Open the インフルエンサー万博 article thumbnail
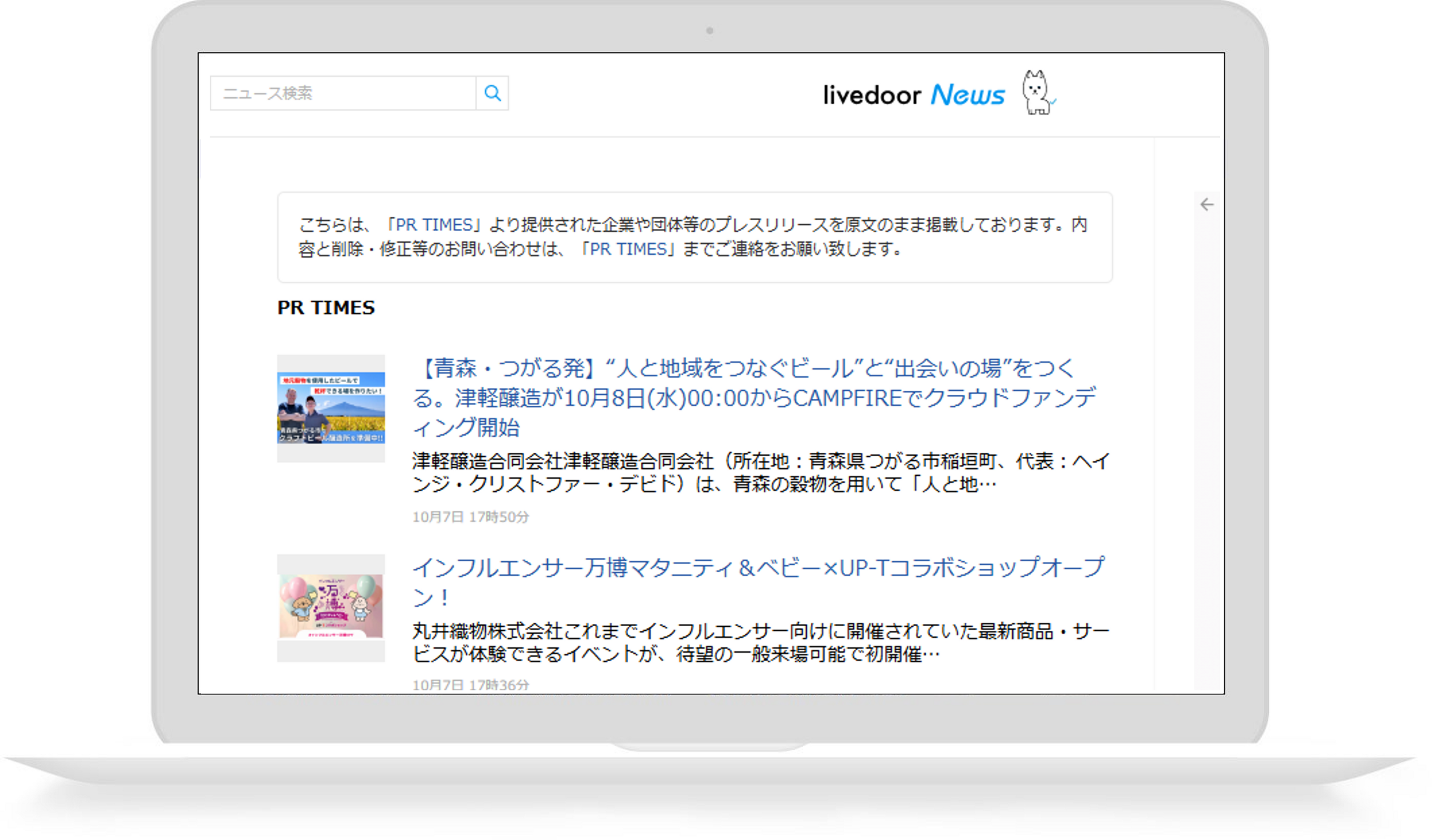Screen dimensions: 1432x840 pyautogui.click(x=331, y=607)
